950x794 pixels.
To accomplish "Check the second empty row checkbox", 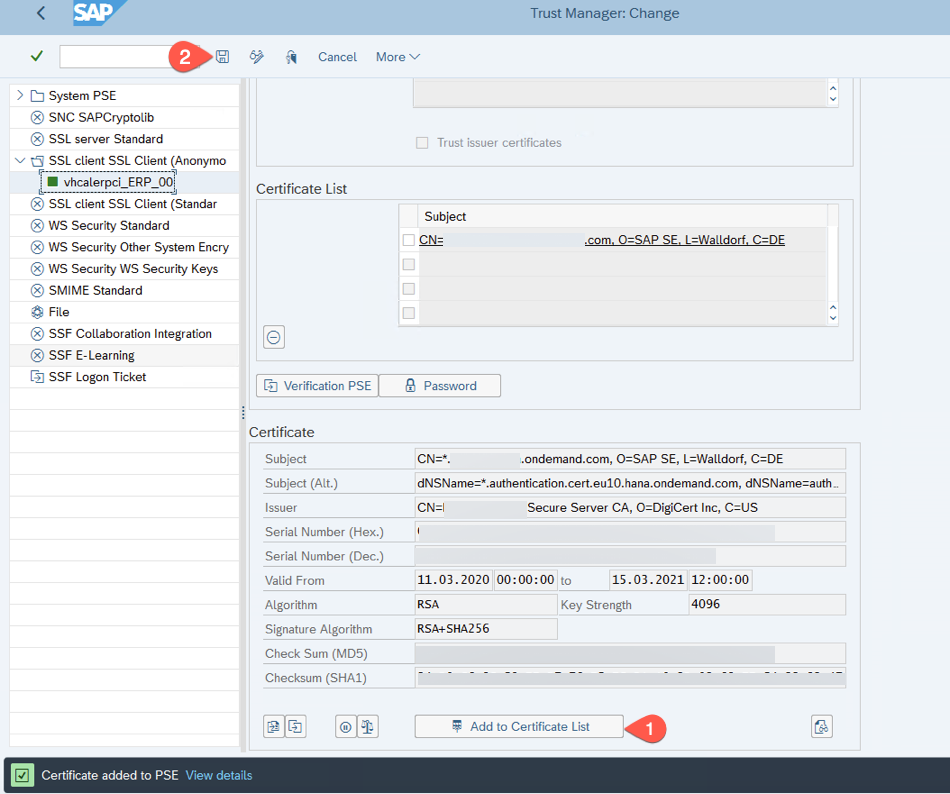I will point(409,265).
